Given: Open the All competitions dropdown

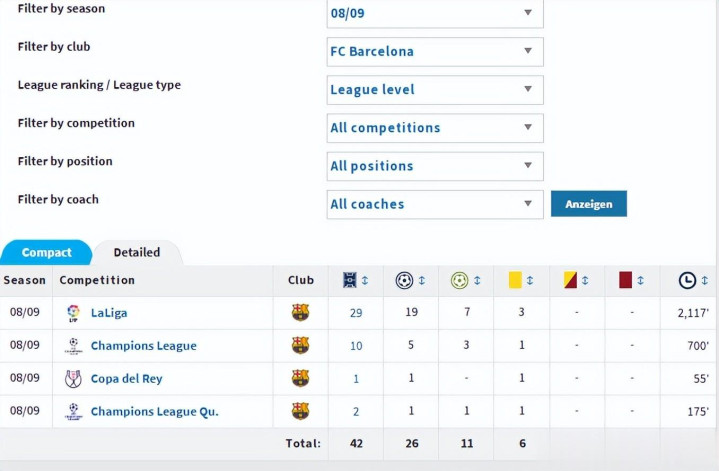Looking at the screenshot, I should (435, 128).
